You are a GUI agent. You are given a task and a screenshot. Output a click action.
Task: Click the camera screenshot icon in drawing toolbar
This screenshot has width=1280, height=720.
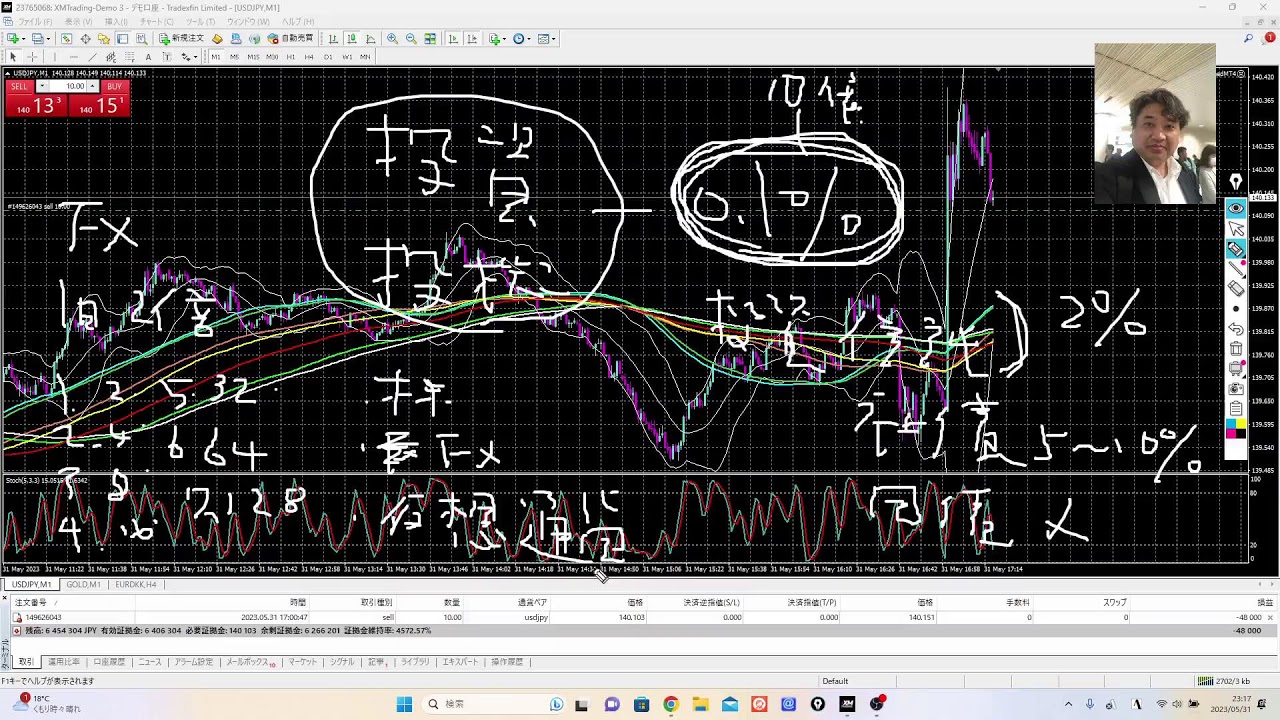tap(1236, 389)
